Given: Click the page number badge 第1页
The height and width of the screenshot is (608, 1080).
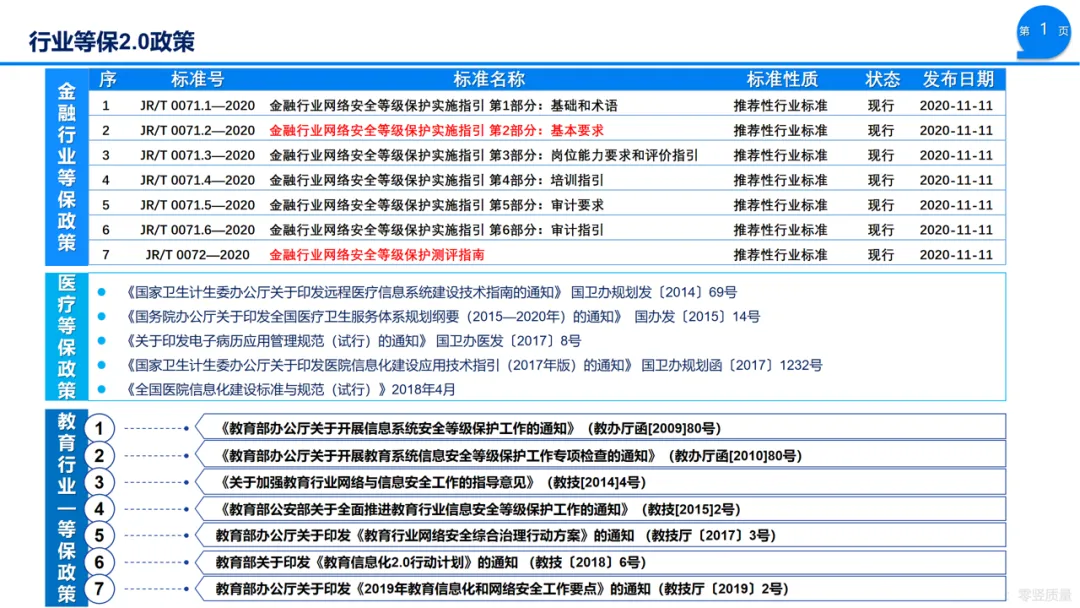Looking at the screenshot, I should tap(1043, 31).
